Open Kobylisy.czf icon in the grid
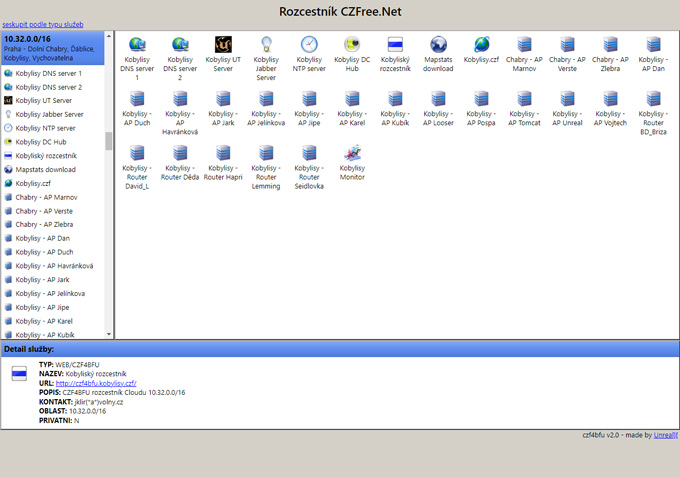 point(481,44)
